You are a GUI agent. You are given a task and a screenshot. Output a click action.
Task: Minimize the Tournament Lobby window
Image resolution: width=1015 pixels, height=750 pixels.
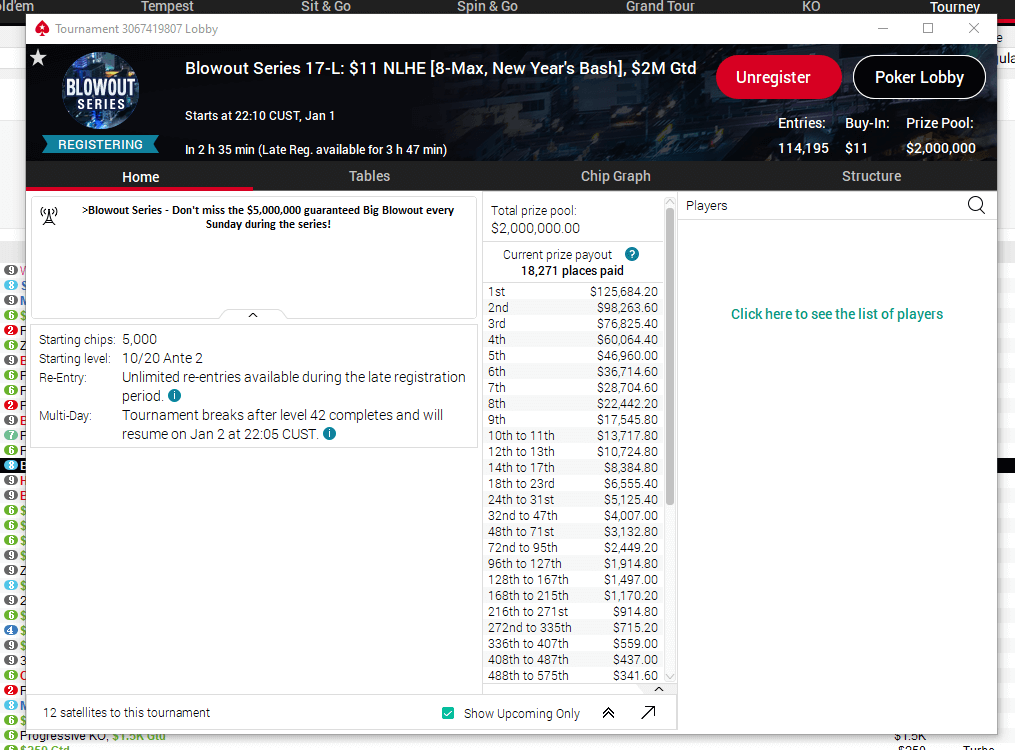[883, 28]
